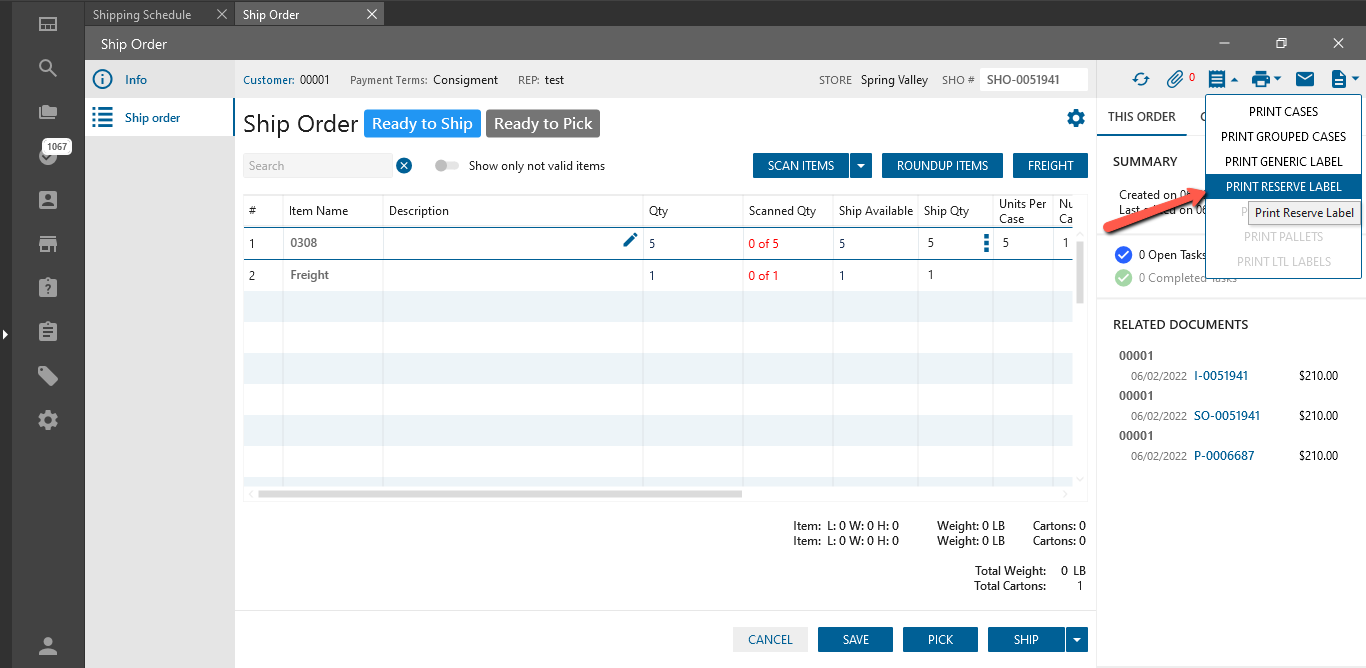
Task: Open three-dot menu on item 0308 row
Action: [x=986, y=243]
